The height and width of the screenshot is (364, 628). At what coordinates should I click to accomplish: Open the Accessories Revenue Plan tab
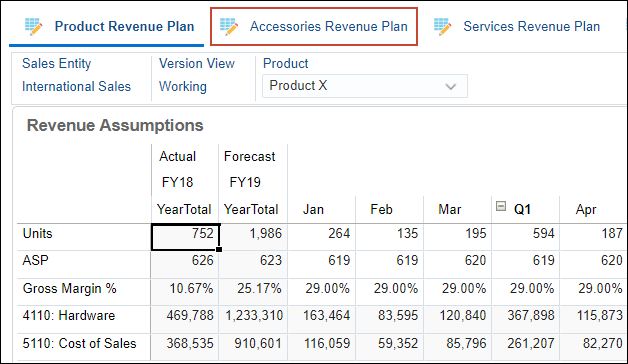point(314,26)
